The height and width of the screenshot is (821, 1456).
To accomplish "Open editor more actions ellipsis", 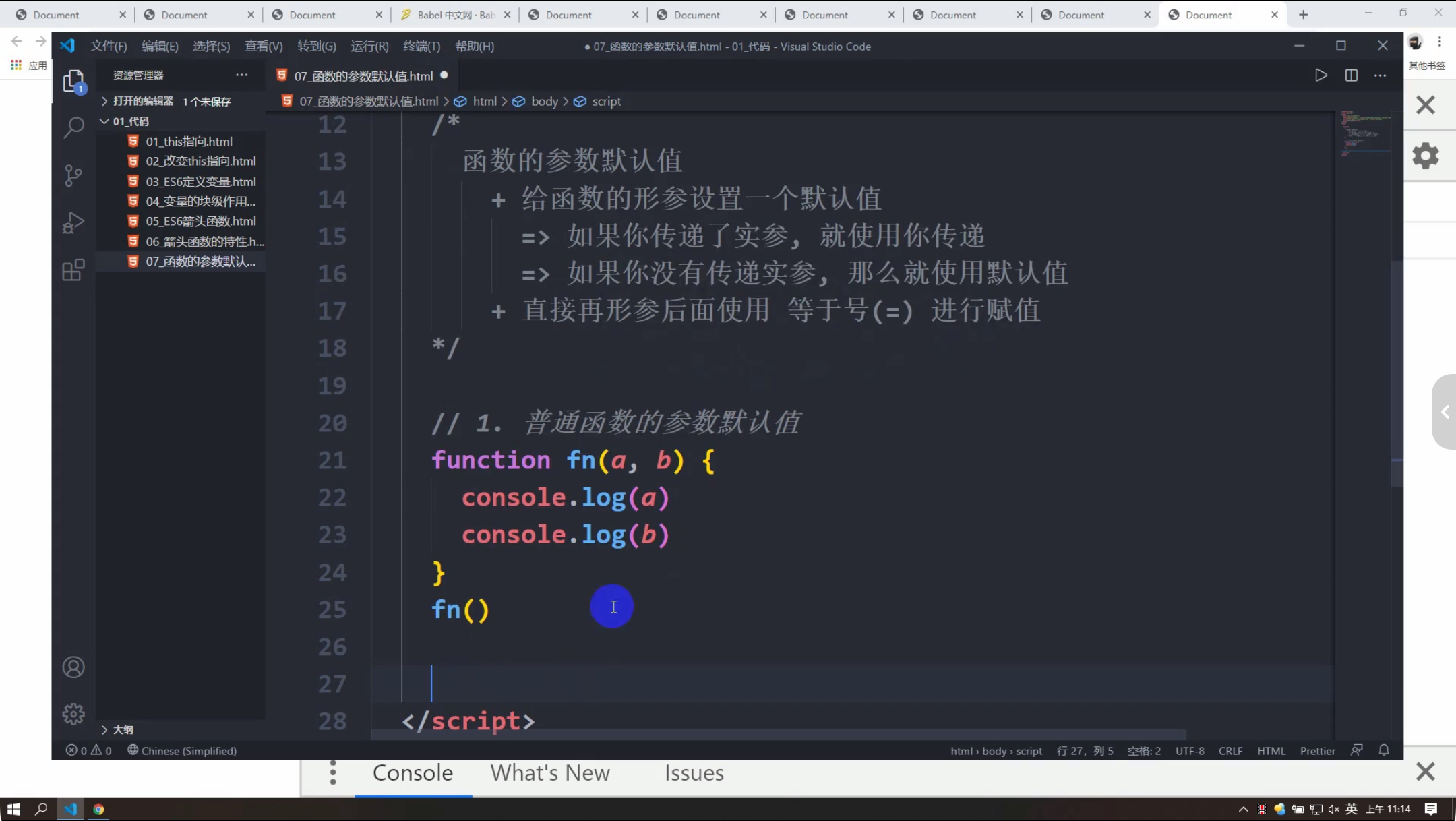I will pos(1380,75).
